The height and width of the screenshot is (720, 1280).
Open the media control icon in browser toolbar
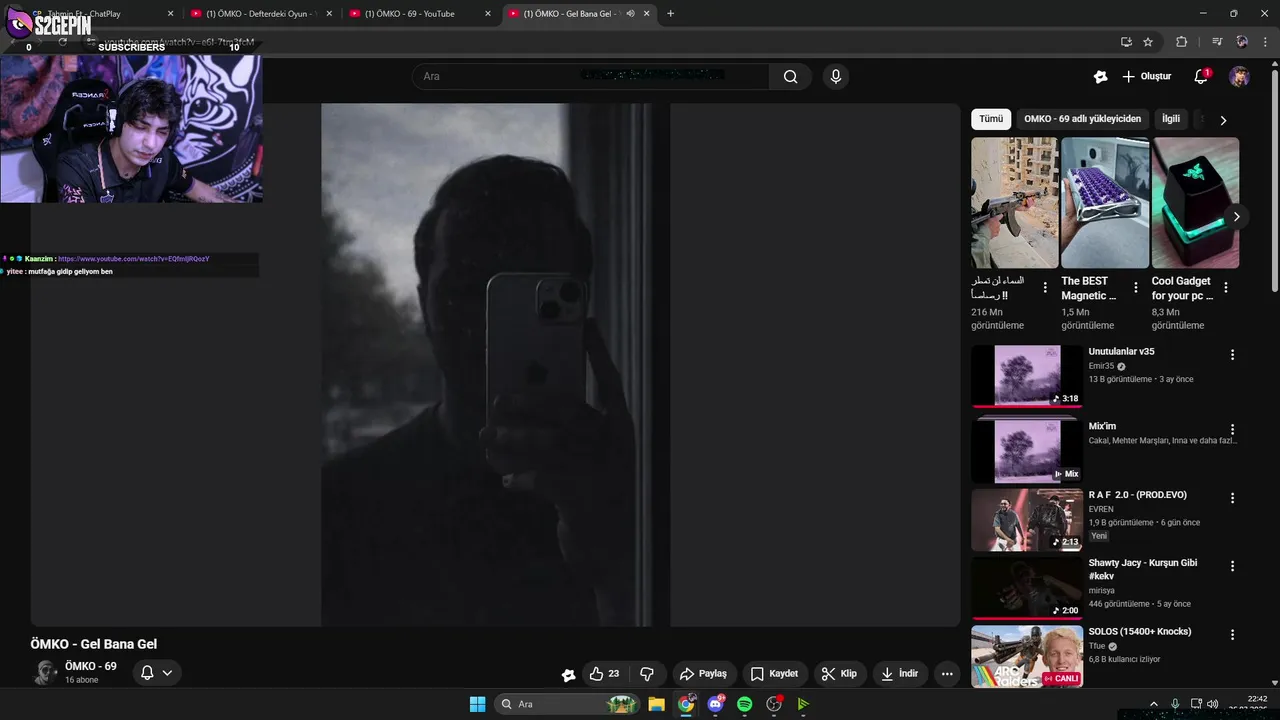pyautogui.click(x=1217, y=42)
